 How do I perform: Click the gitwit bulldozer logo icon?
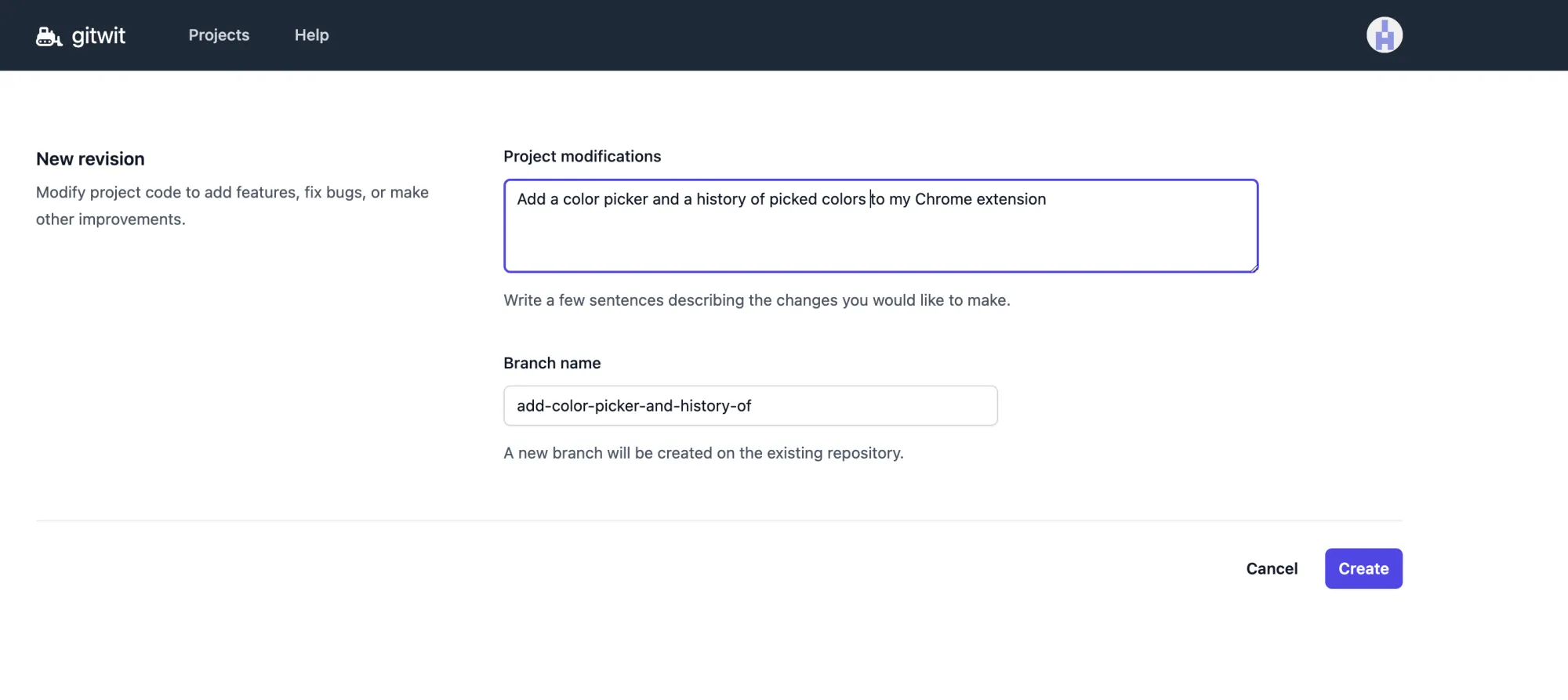pyautogui.click(x=49, y=36)
